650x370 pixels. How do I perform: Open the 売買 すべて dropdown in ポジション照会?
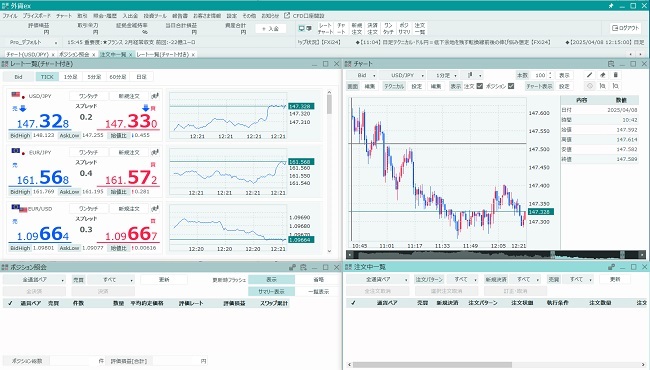[110, 280]
